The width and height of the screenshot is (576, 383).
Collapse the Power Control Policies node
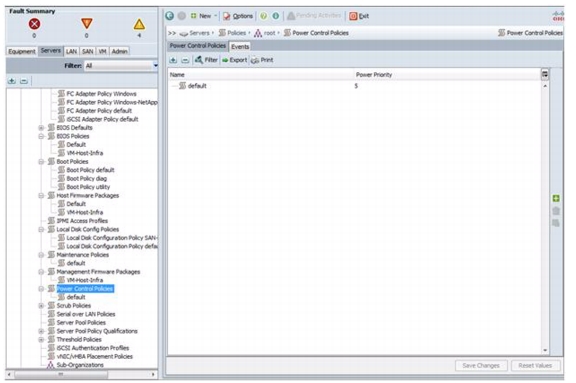coord(41,289)
